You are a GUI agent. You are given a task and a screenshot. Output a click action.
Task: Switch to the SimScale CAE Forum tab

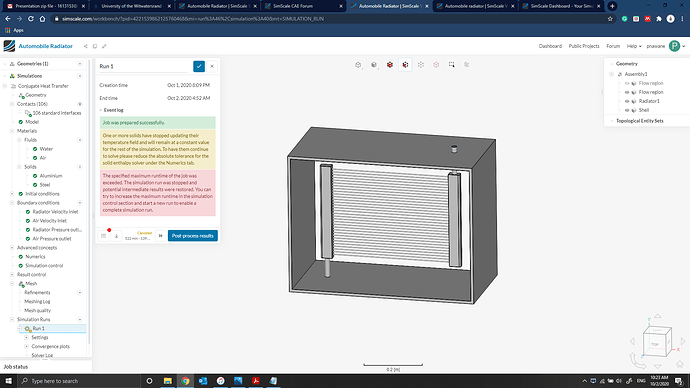(303, 6)
